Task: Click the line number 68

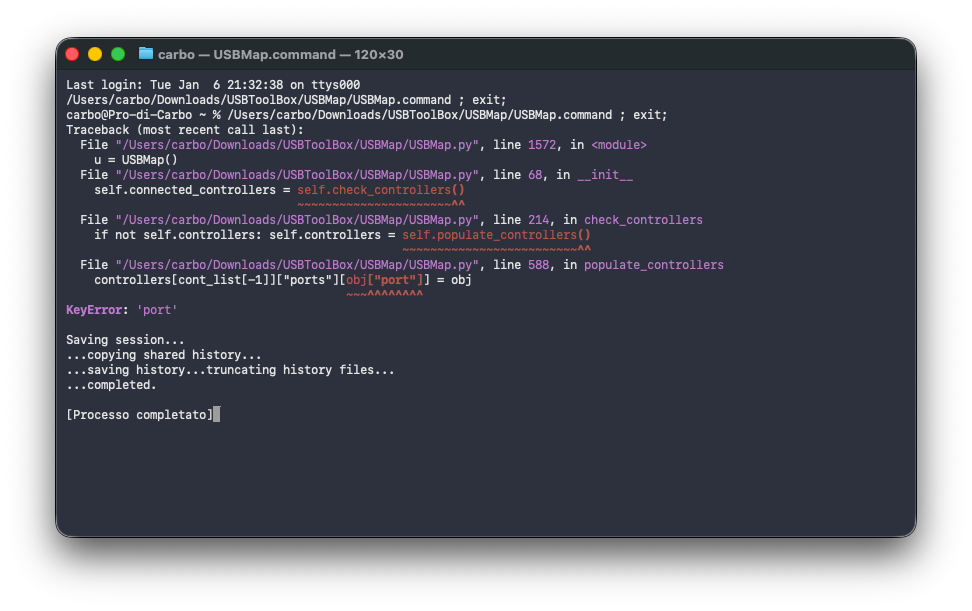Action: [x=535, y=175]
